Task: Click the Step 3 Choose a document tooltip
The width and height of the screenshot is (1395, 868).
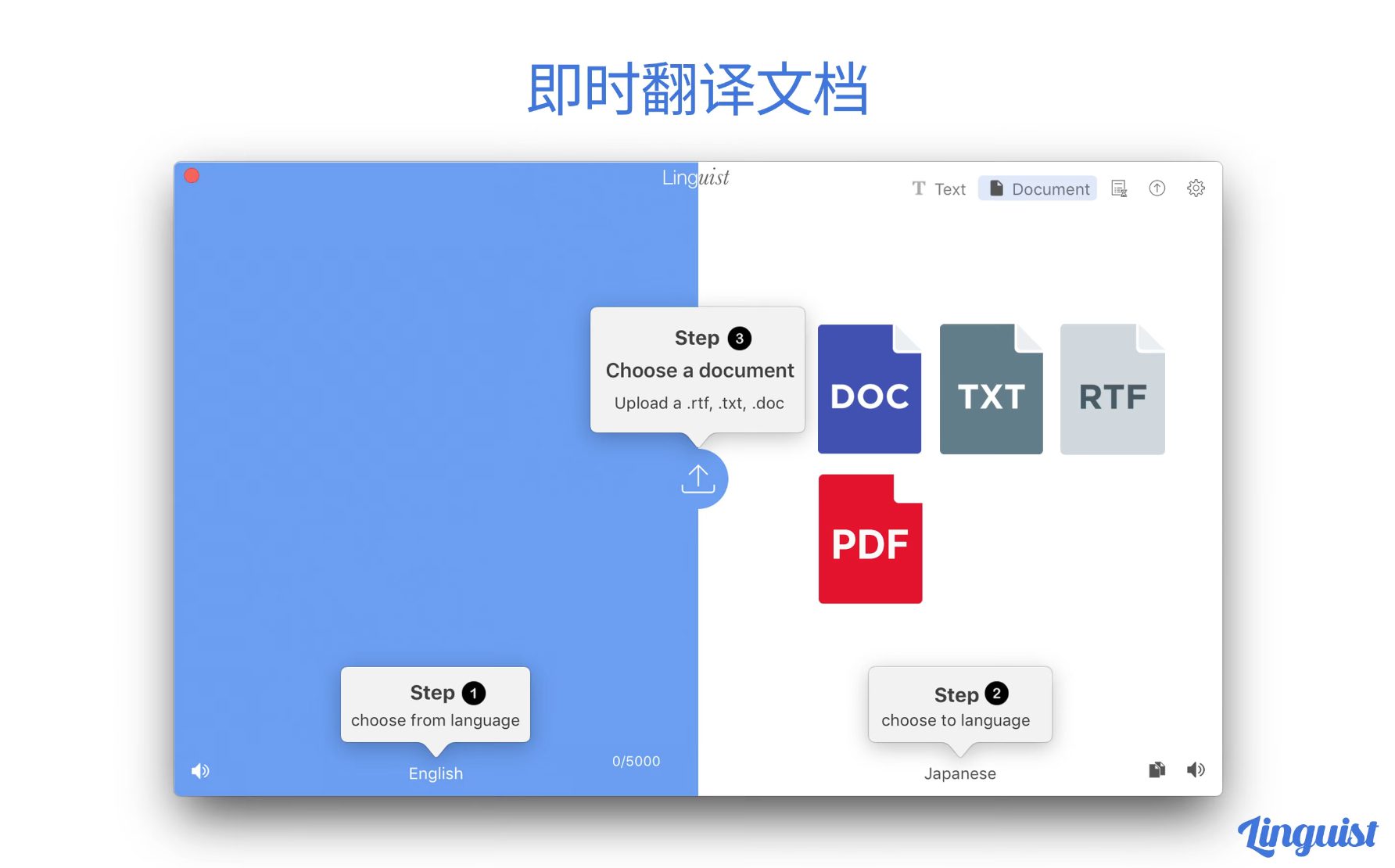Action: pos(697,370)
